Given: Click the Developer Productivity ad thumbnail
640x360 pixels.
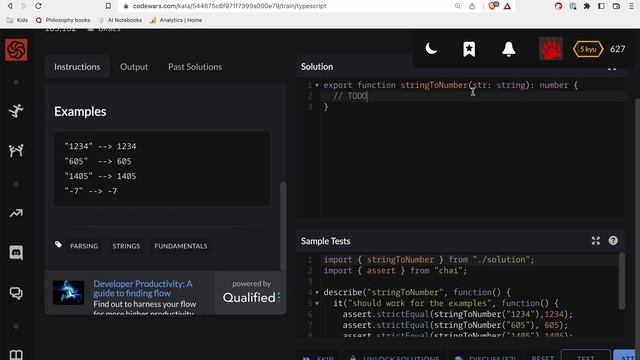Looking at the screenshot, I should click(69, 292).
